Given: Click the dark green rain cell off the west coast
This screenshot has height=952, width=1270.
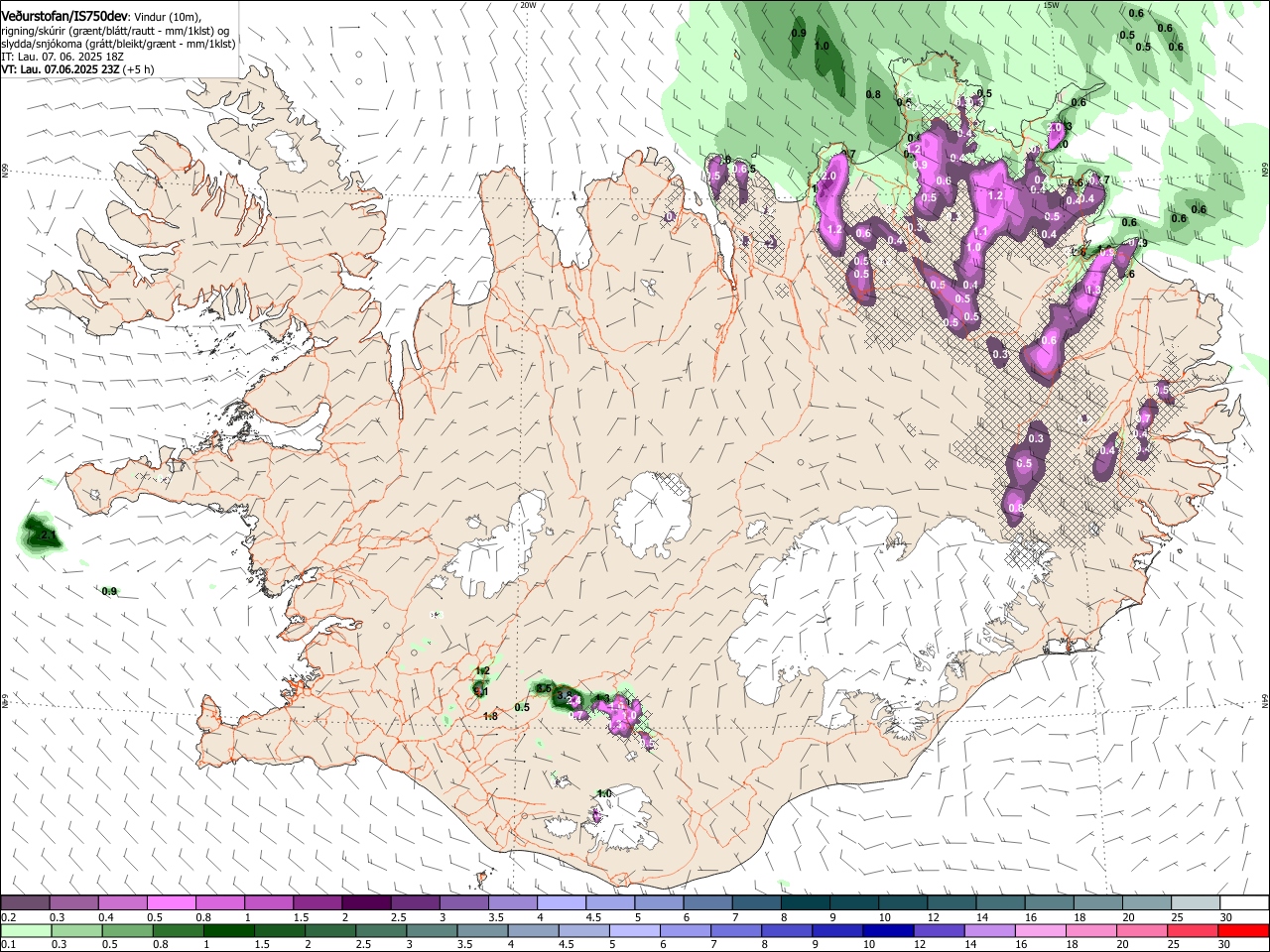Looking at the screenshot, I should pos(40,534).
